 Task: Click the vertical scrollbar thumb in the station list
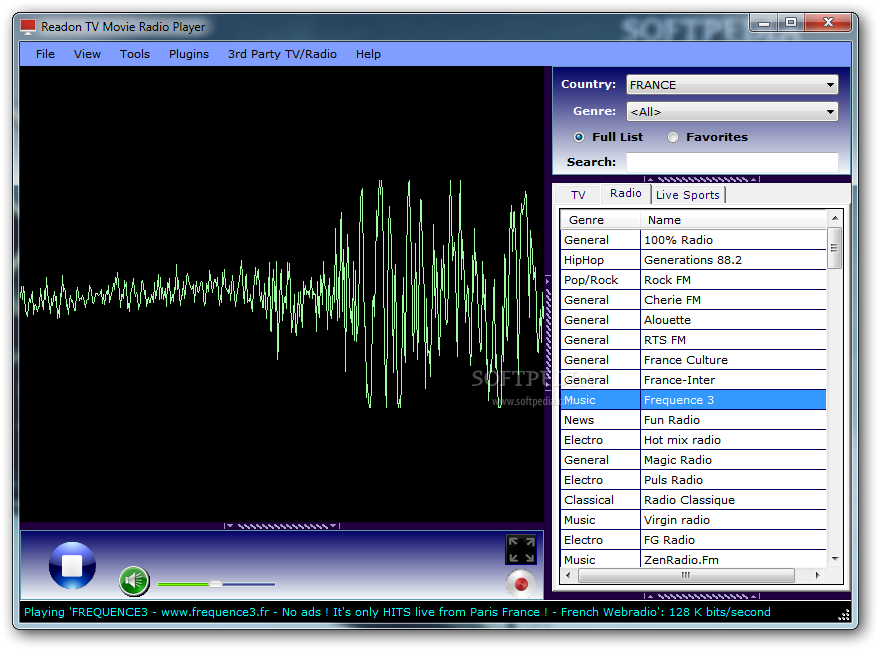click(835, 248)
